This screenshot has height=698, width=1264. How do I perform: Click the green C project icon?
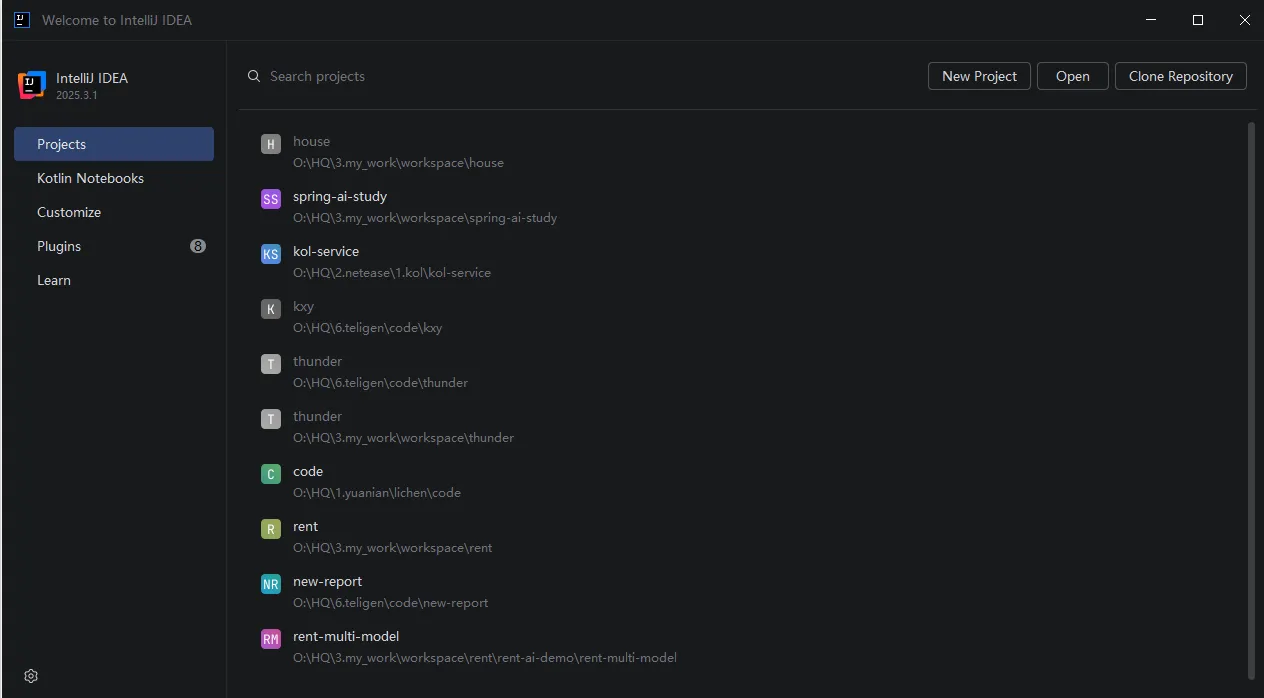(x=271, y=474)
